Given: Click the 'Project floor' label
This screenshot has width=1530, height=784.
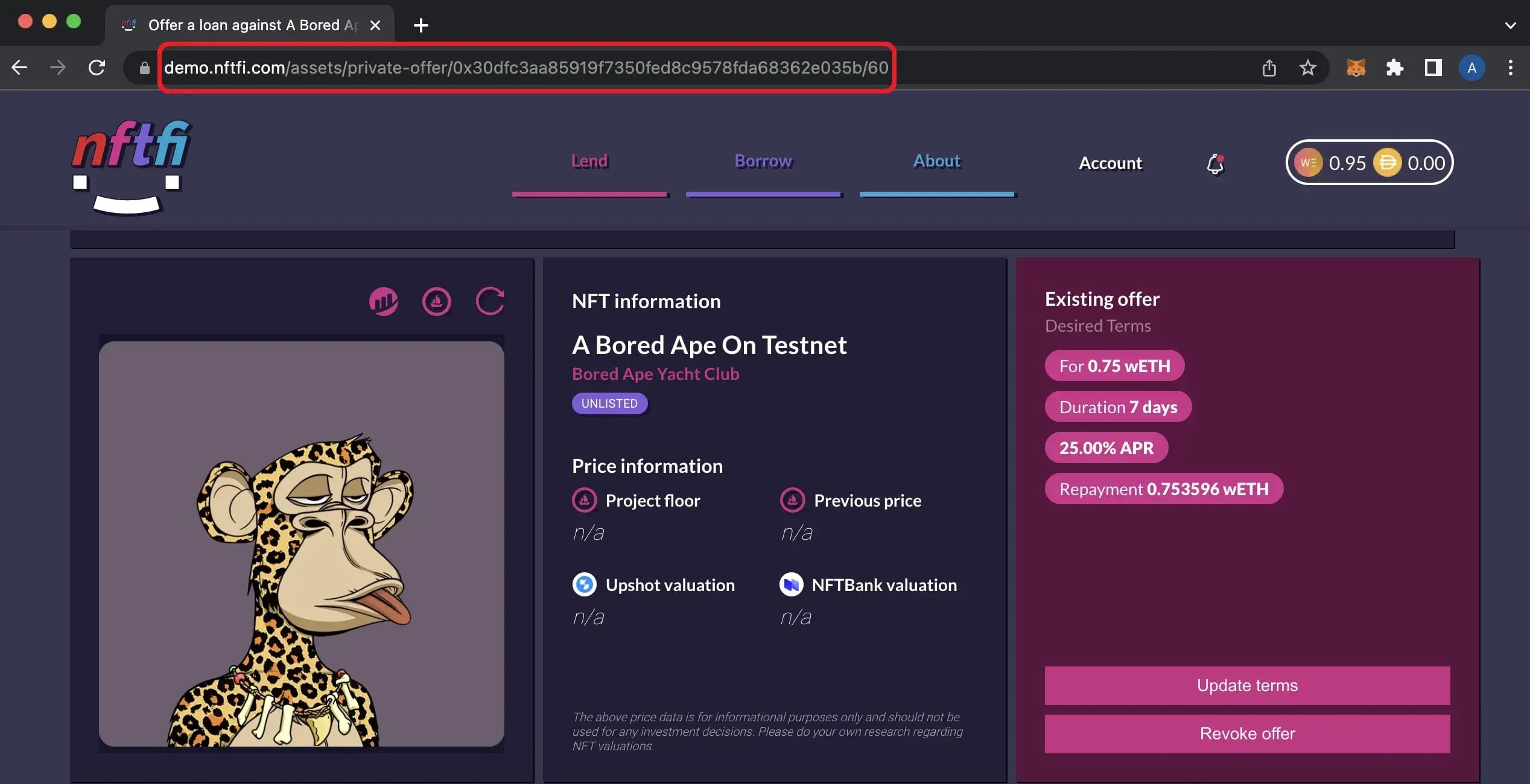Looking at the screenshot, I should click(x=653, y=501).
